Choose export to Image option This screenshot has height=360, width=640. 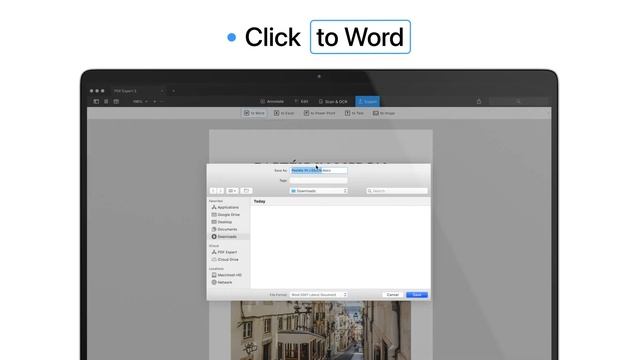click(x=384, y=113)
